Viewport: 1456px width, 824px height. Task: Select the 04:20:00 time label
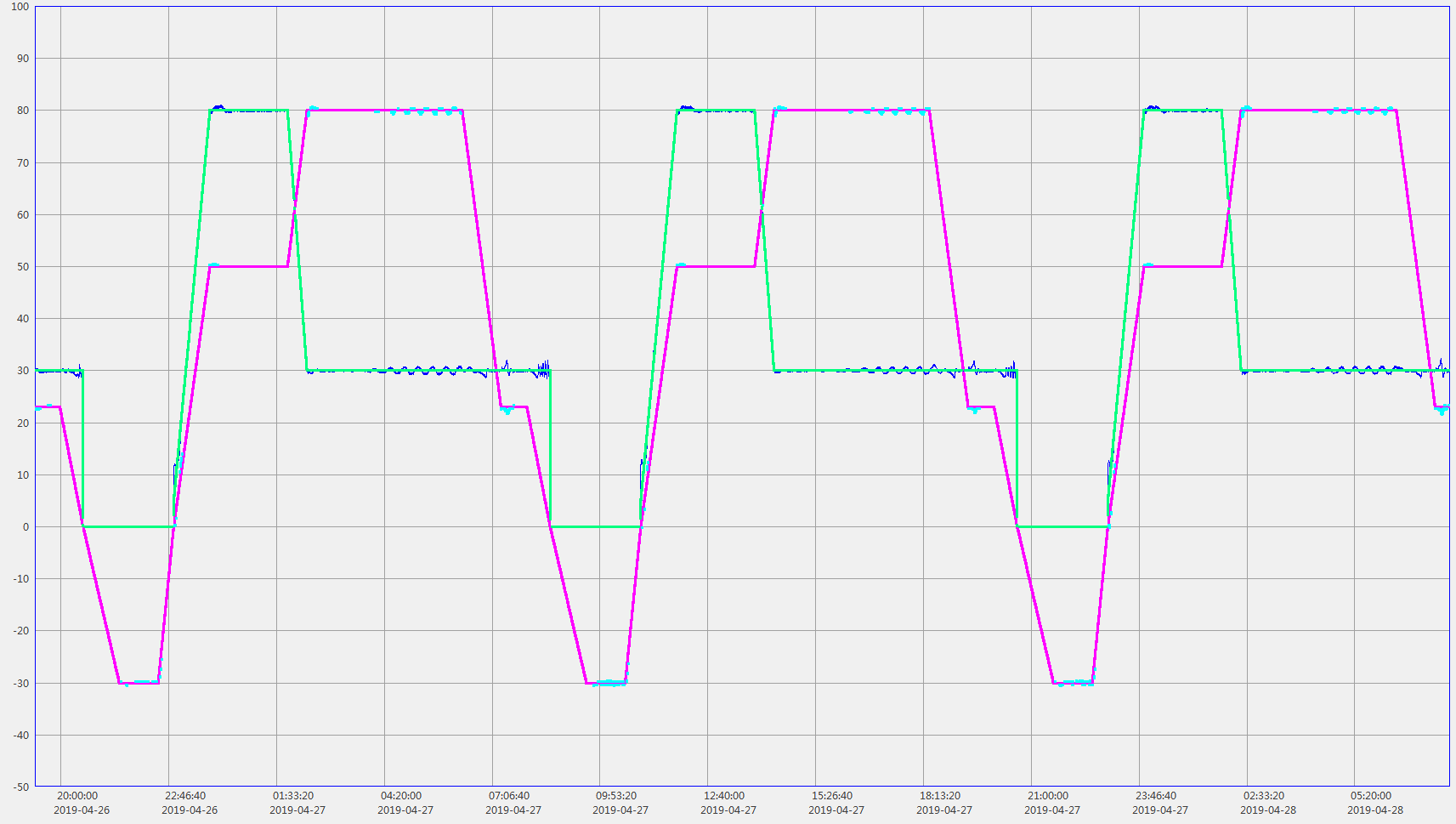coord(401,796)
